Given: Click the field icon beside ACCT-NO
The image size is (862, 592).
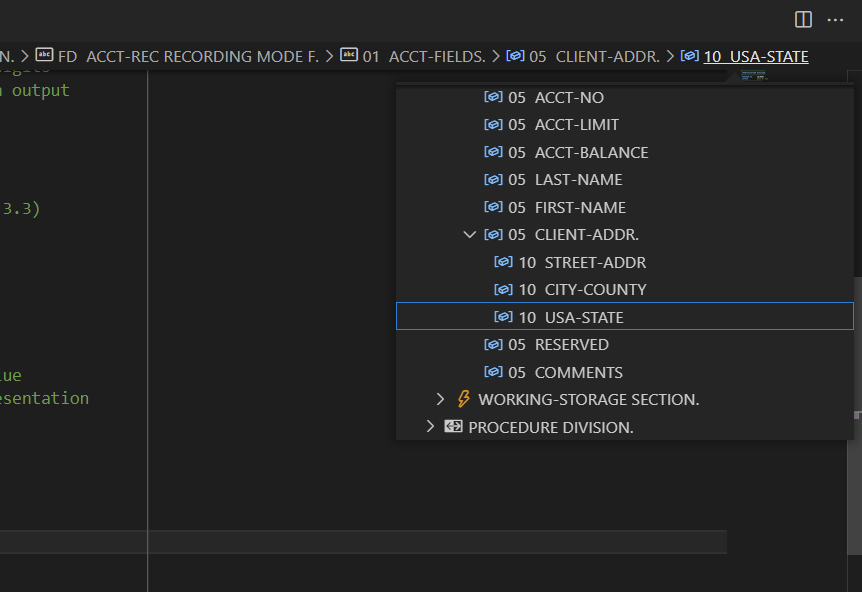Looking at the screenshot, I should [x=493, y=97].
